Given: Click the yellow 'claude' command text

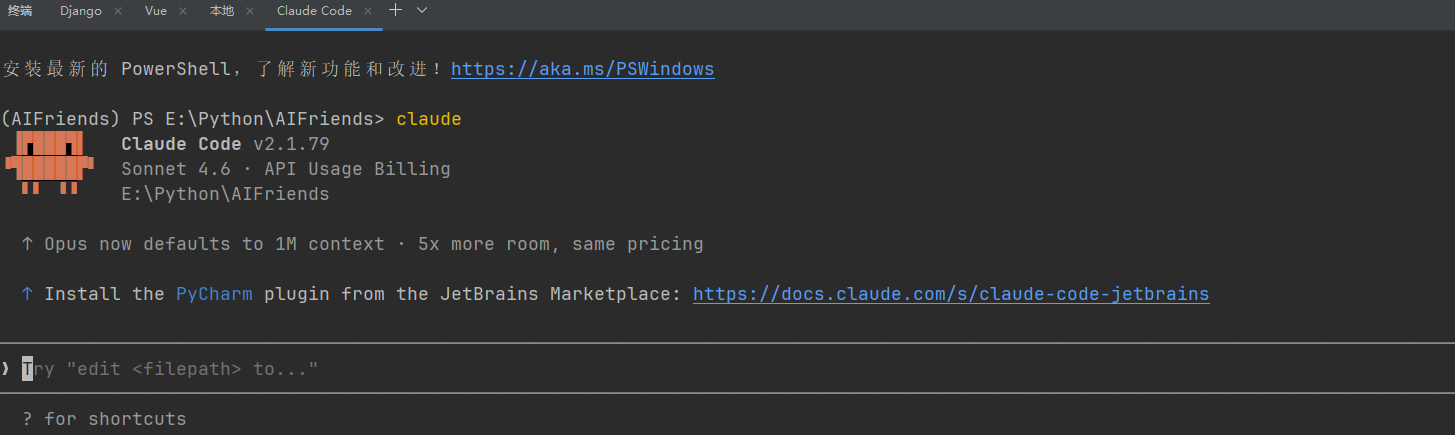Looking at the screenshot, I should [429, 119].
